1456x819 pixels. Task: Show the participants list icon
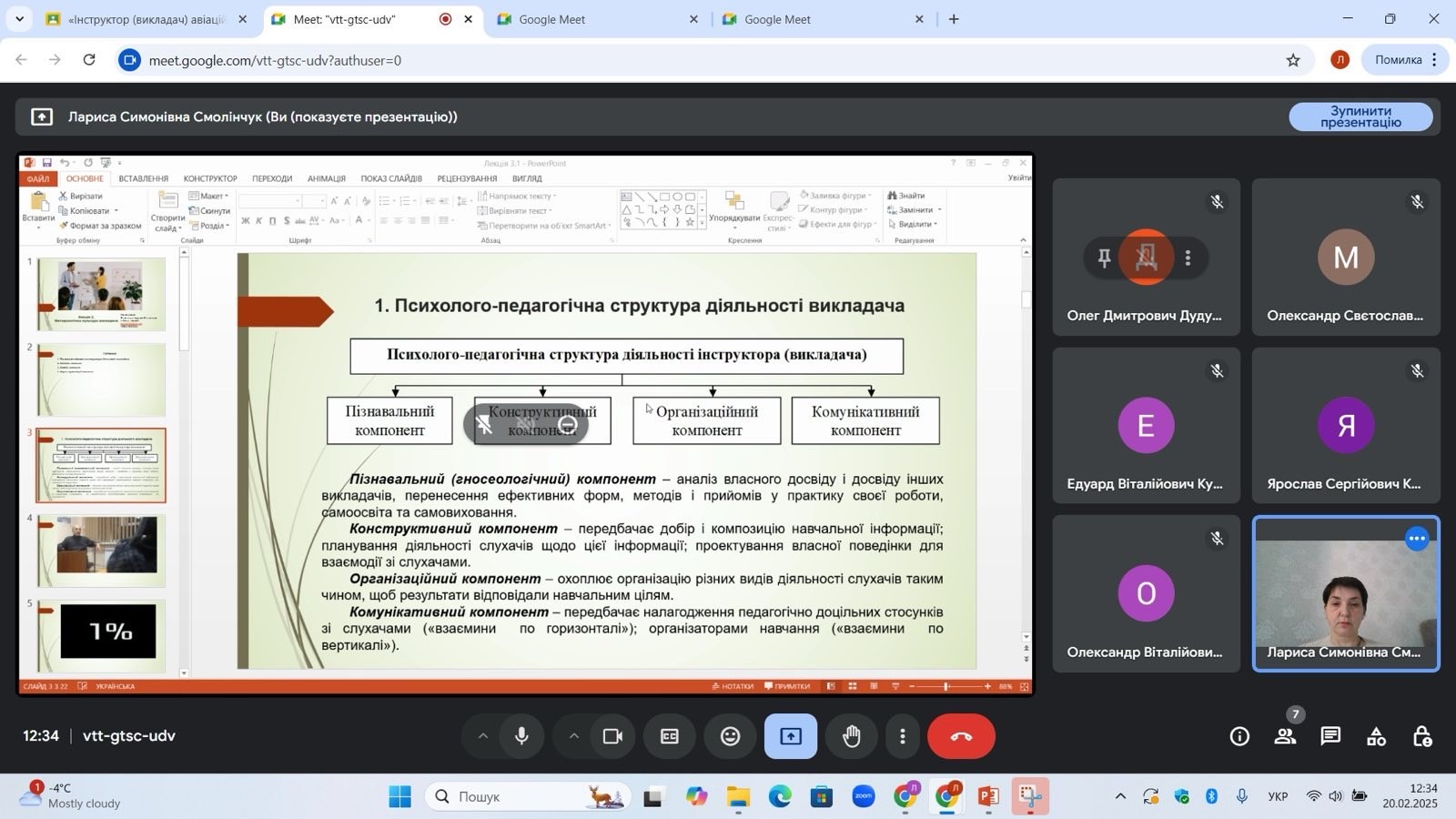(1285, 736)
